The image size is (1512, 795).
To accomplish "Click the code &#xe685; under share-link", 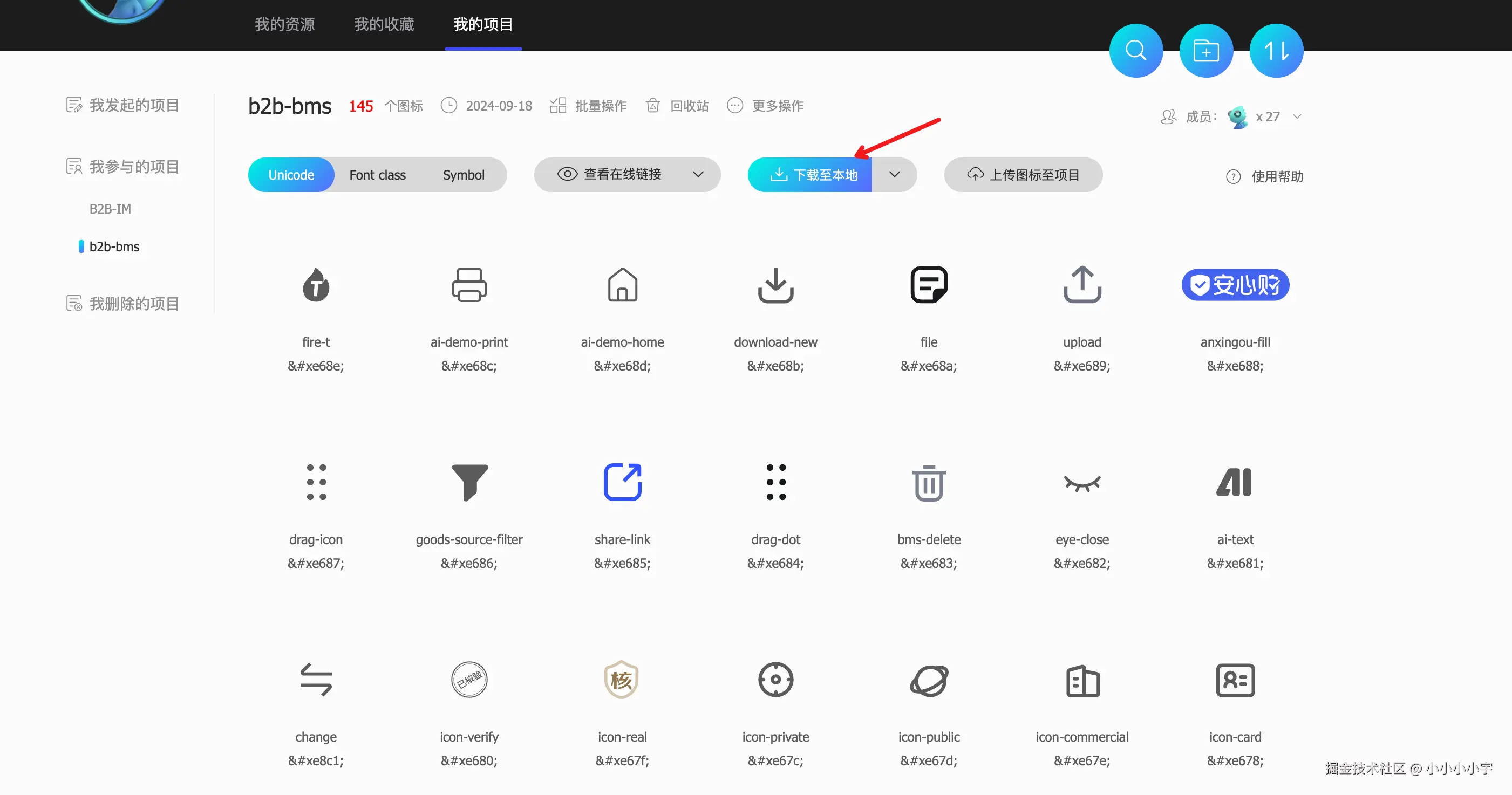I will click(622, 563).
